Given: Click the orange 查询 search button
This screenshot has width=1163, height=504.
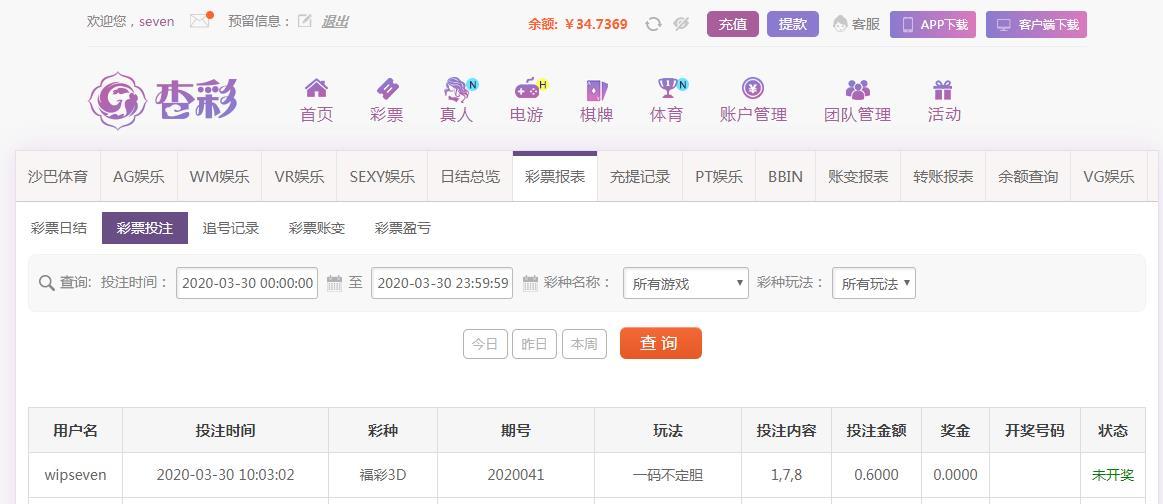Looking at the screenshot, I should click(x=660, y=343).
